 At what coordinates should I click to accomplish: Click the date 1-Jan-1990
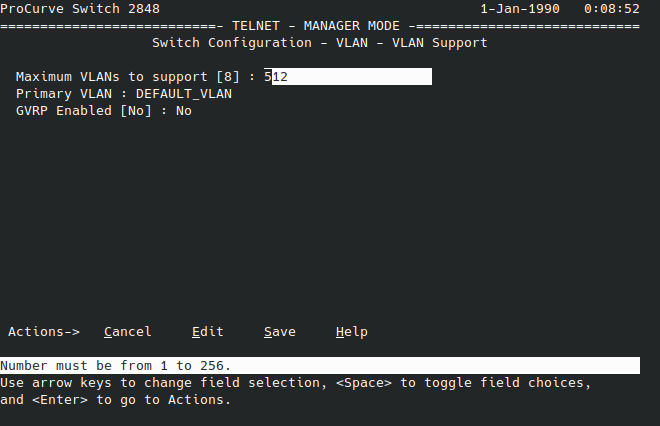pyautogui.click(x=520, y=9)
